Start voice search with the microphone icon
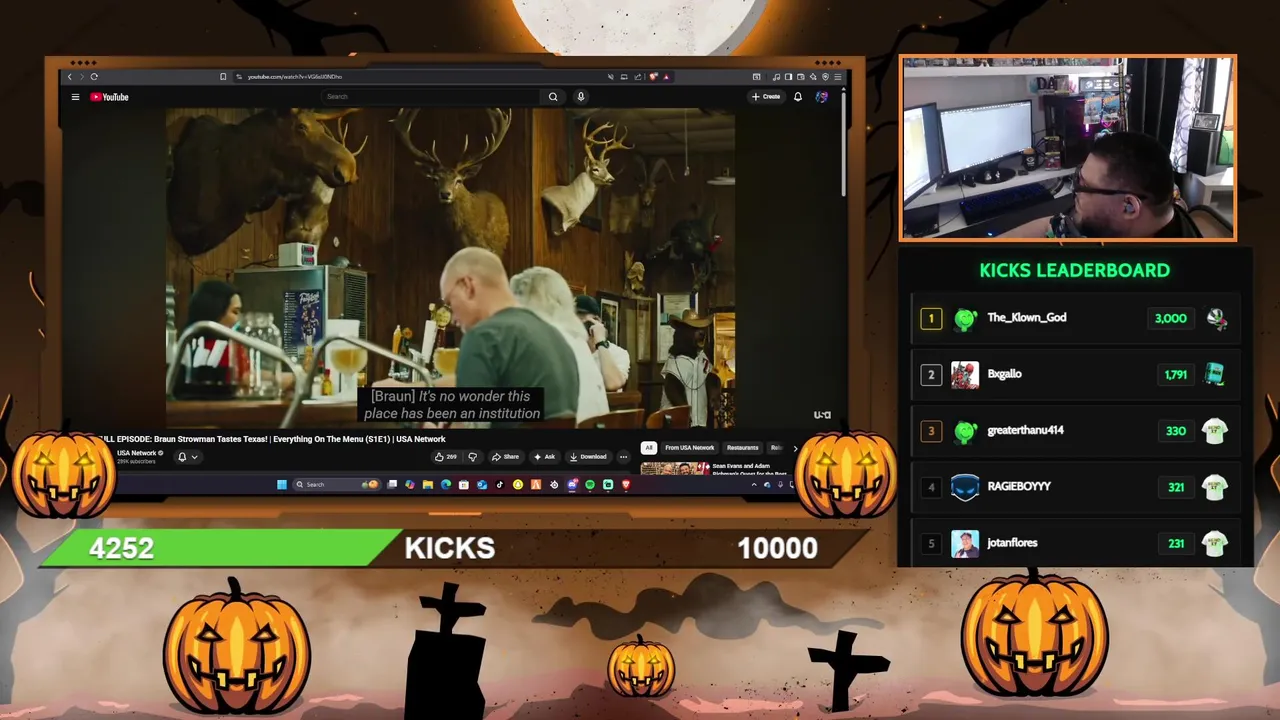1280x720 pixels. (581, 97)
